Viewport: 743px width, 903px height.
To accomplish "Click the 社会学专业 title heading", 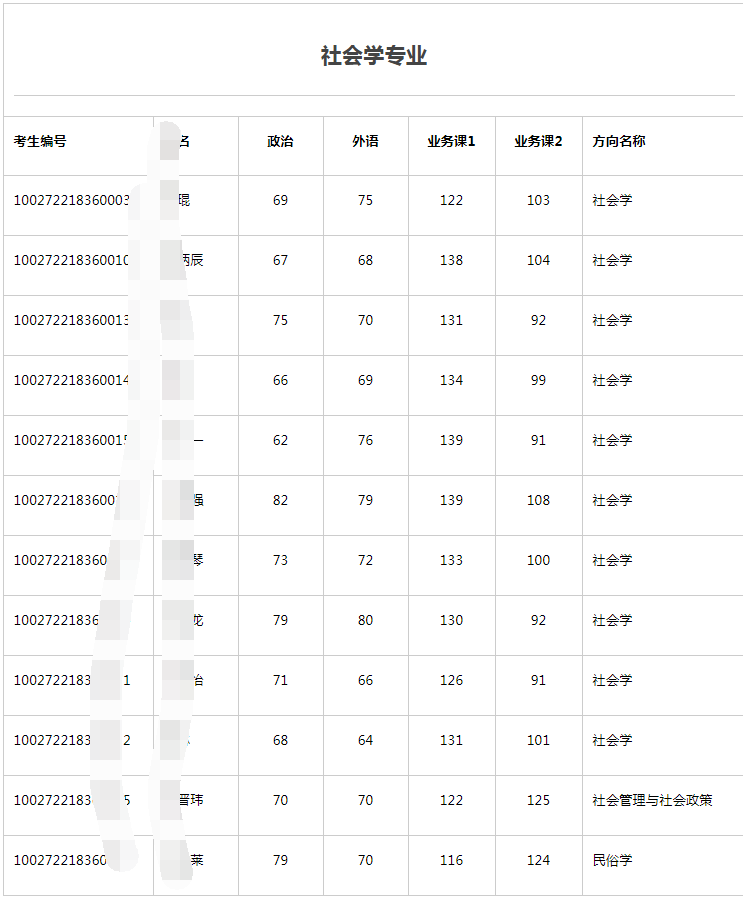I will pos(373,56).
